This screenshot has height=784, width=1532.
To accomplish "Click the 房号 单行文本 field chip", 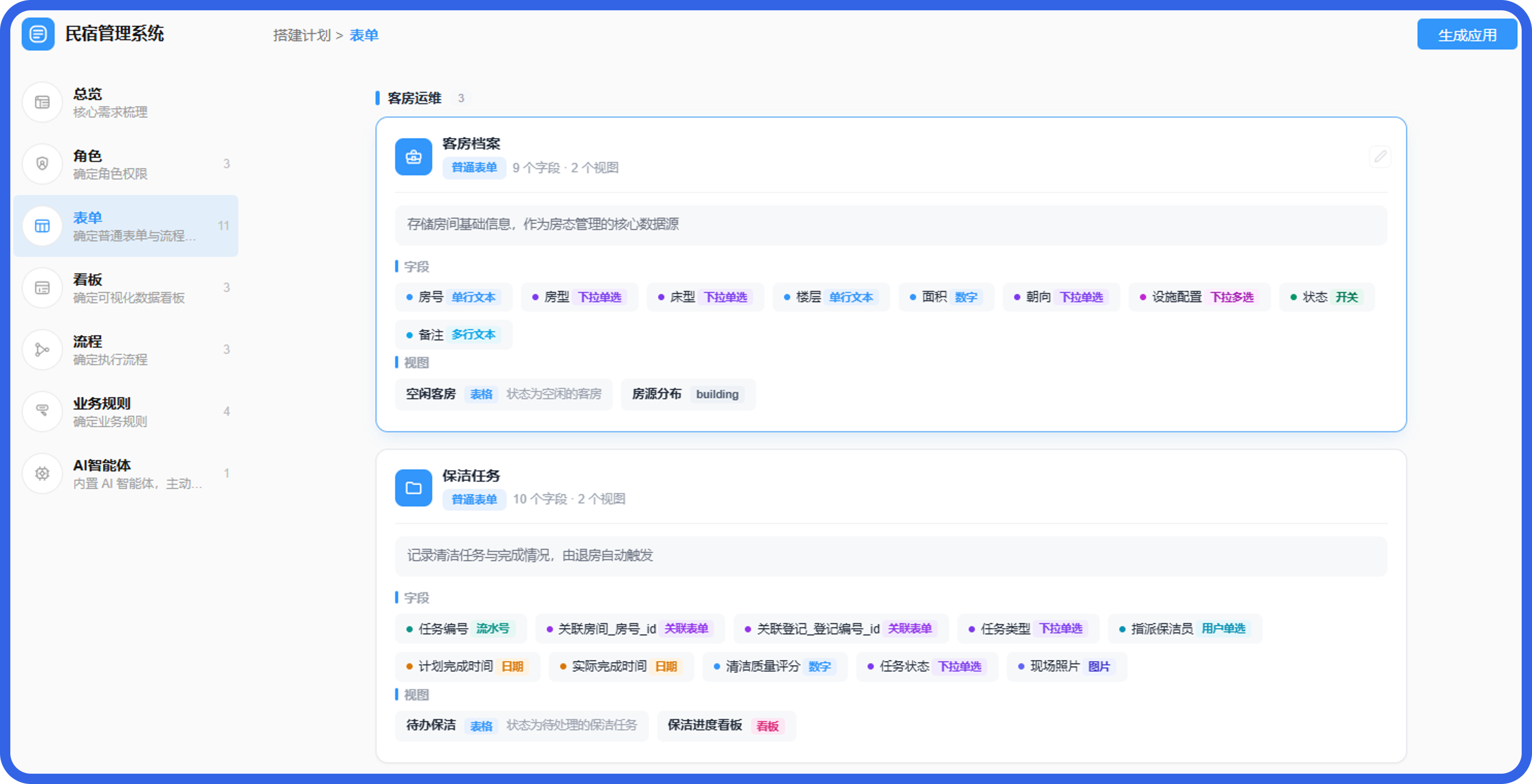I will pyautogui.click(x=453, y=298).
